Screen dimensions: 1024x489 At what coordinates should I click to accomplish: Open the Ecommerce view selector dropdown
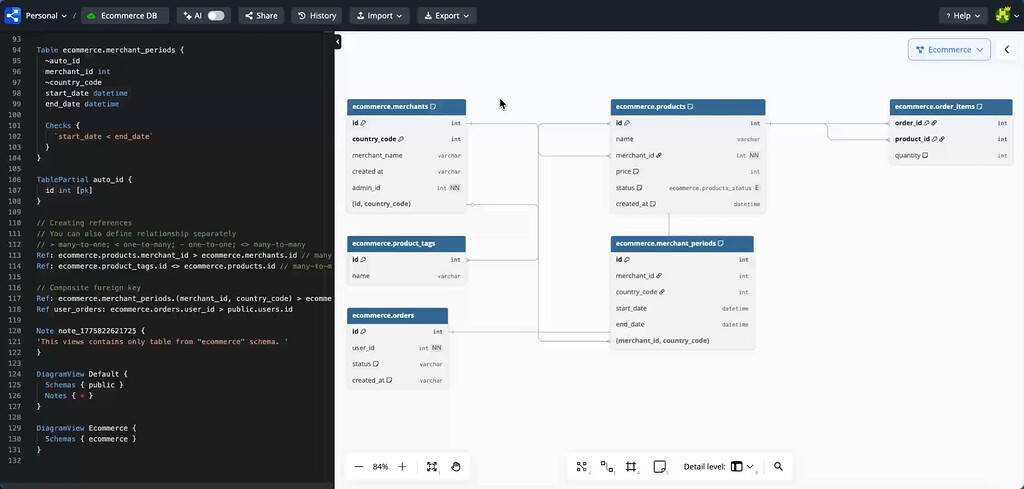coord(949,50)
